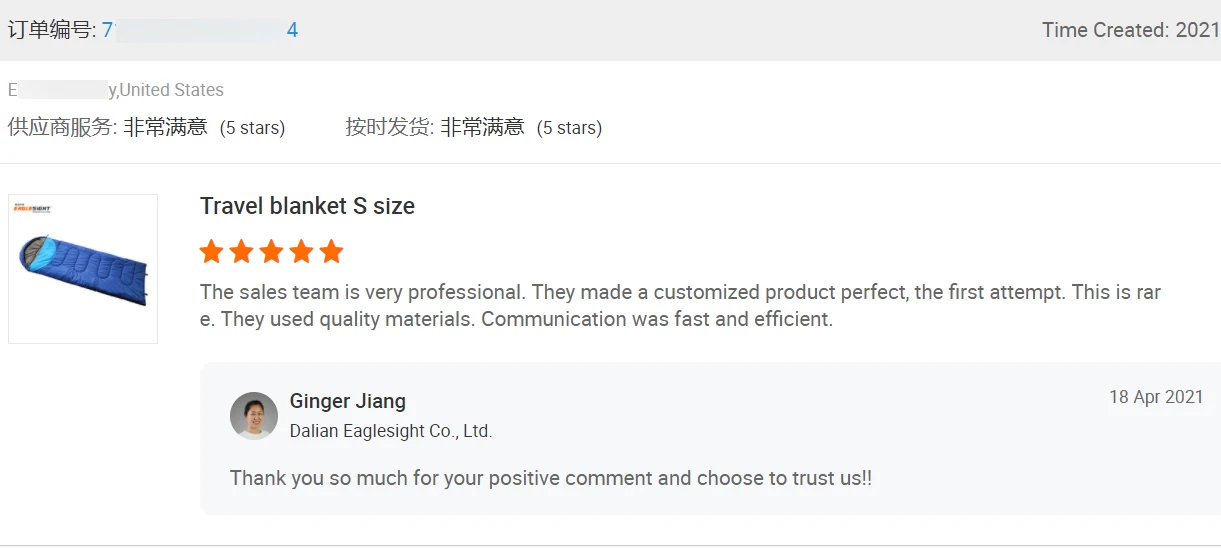Click the 按时发货 rating label

(x=390, y=128)
